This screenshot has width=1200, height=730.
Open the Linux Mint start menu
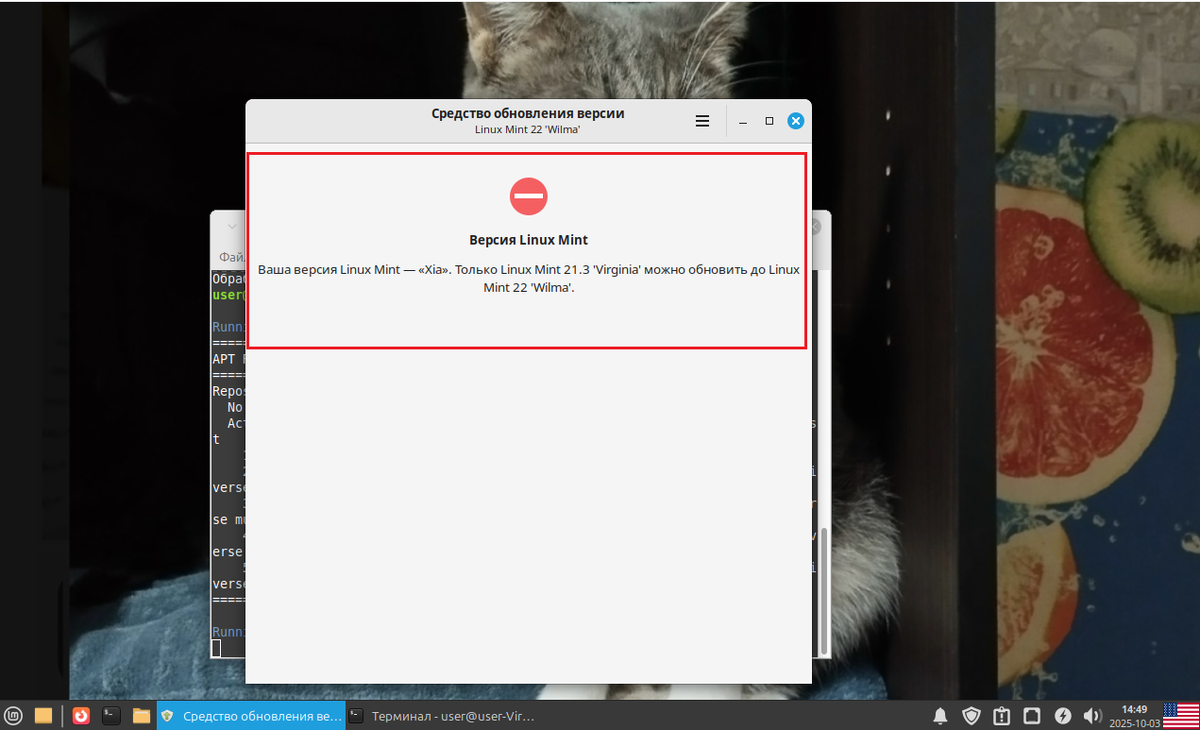pyautogui.click(x=15, y=715)
